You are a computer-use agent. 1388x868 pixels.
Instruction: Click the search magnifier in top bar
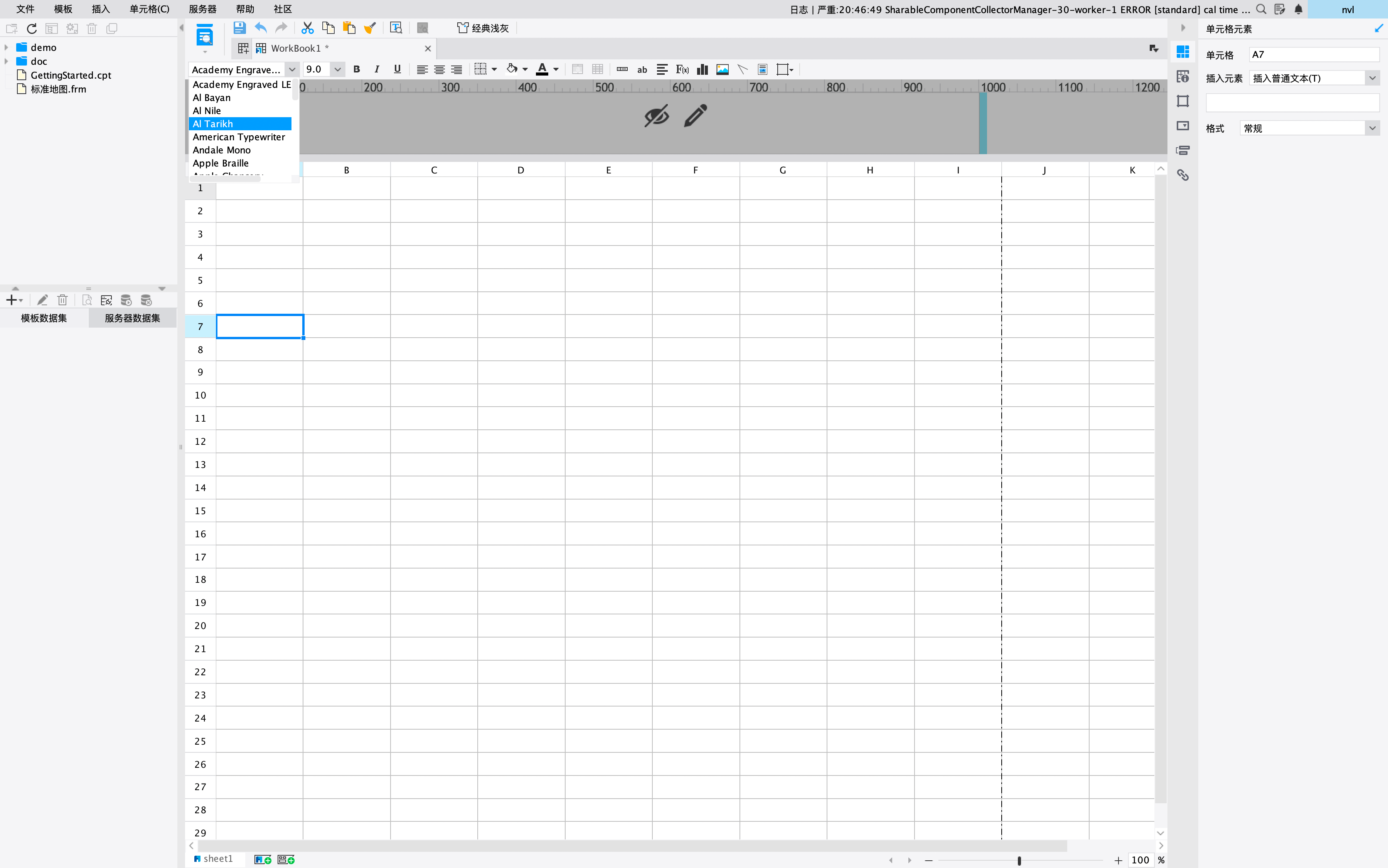[1261, 9]
